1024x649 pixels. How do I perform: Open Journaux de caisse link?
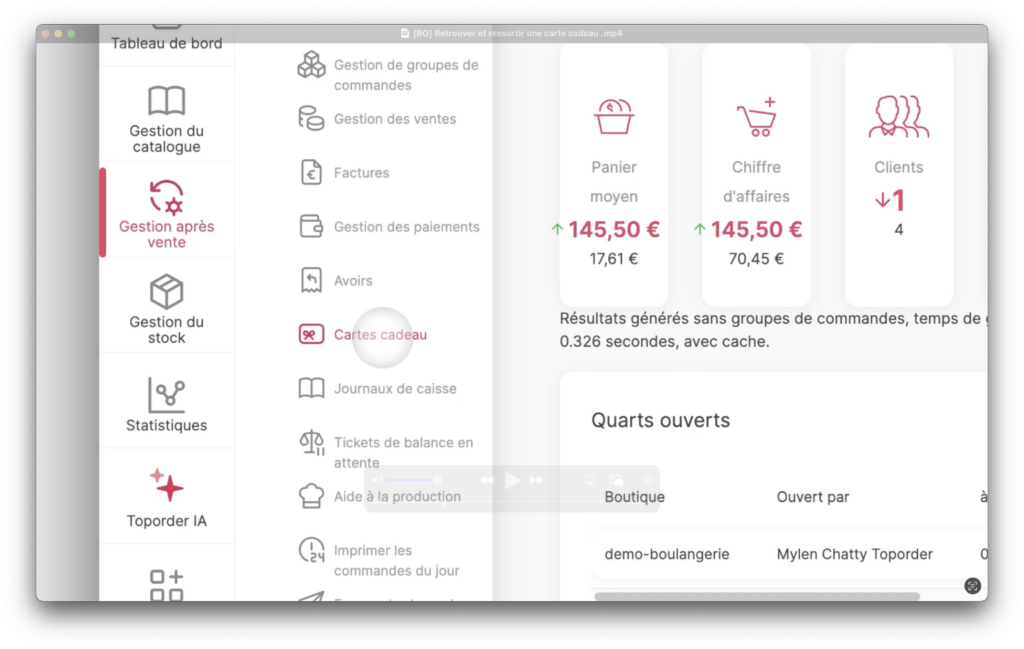coord(395,388)
